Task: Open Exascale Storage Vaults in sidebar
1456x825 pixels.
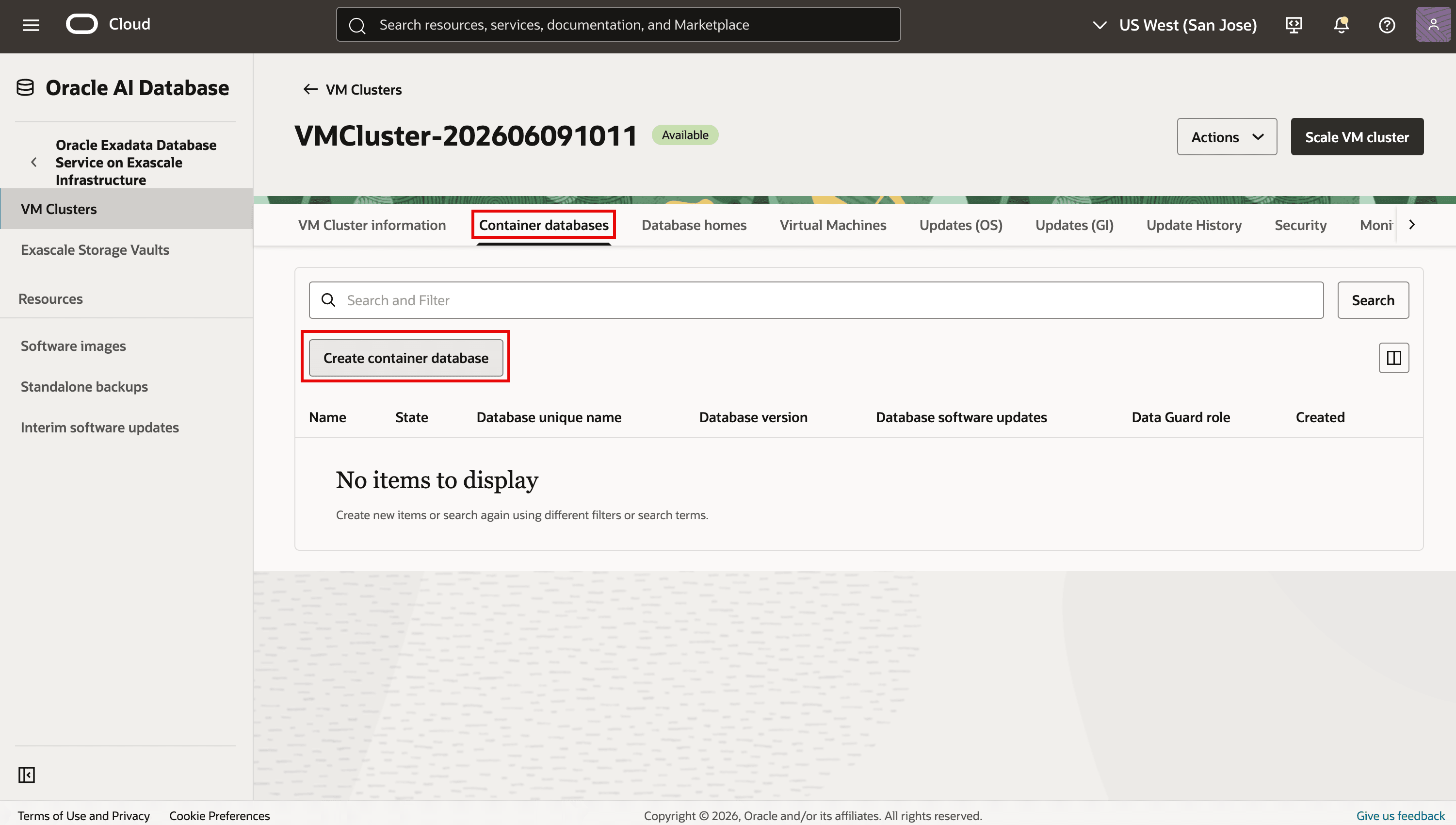Action: 95,250
